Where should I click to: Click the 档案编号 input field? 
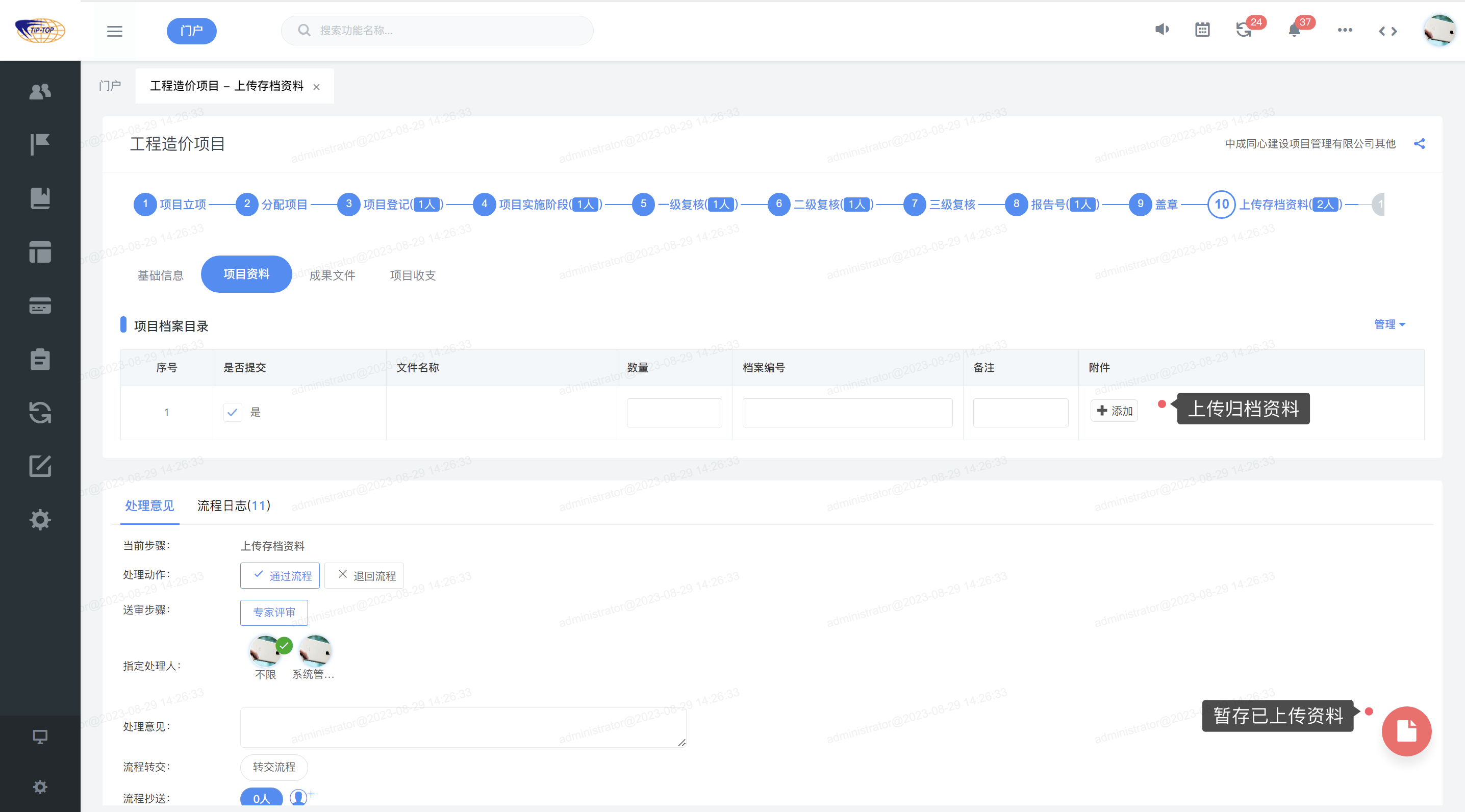point(847,413)
